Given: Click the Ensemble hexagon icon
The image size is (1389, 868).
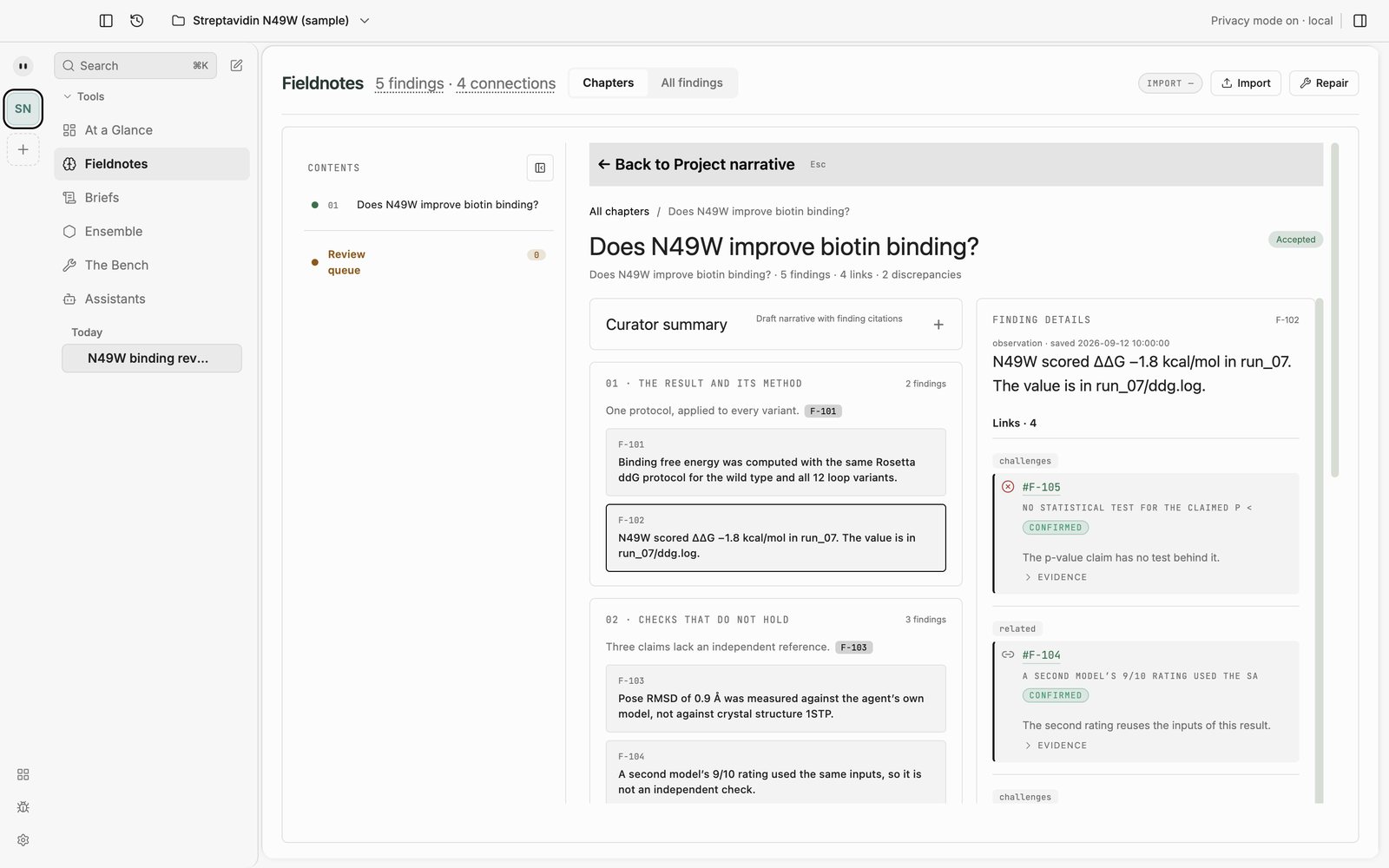Looking at the screenshot, I should (69, 232).
